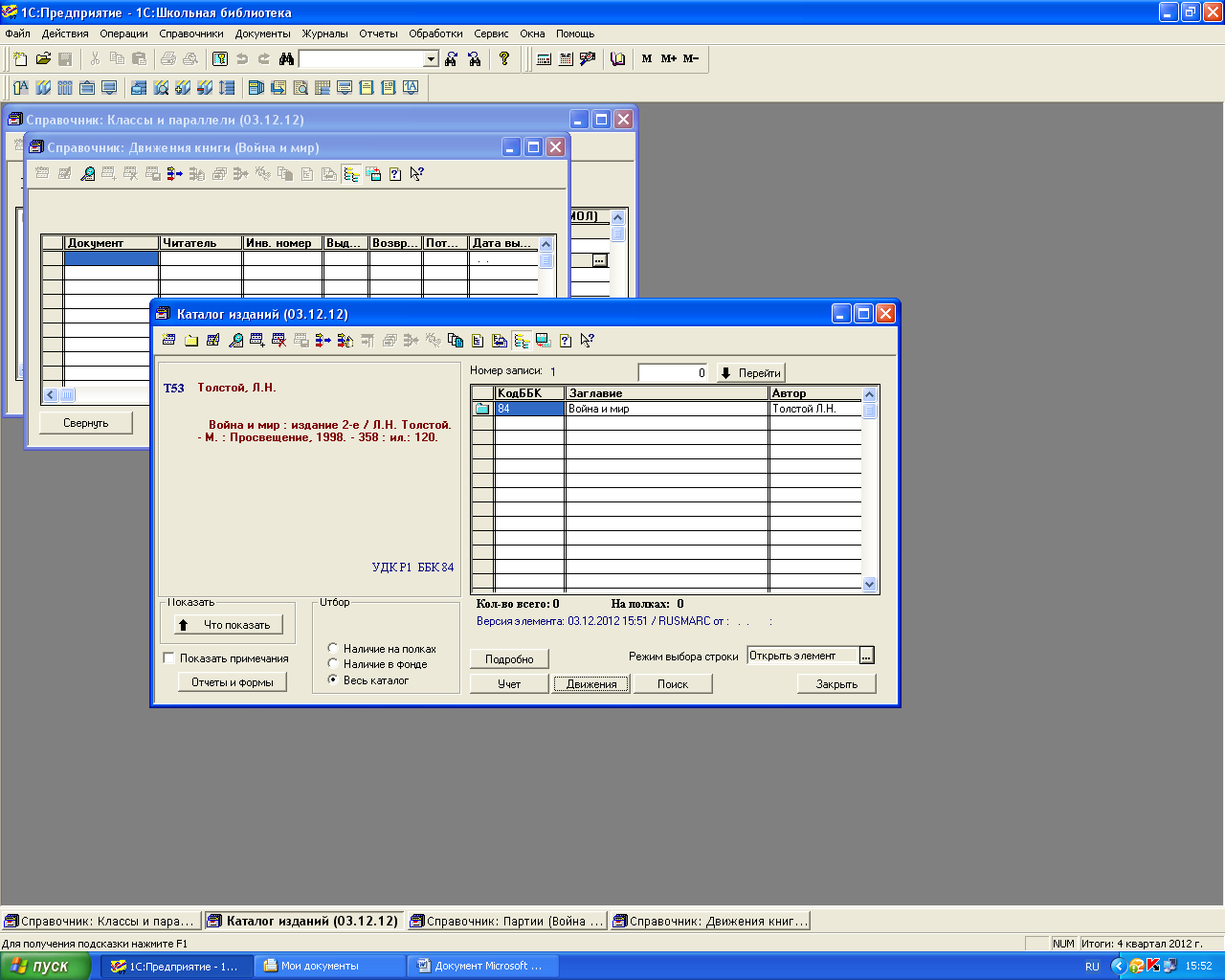This screenshot has width=1225, height=980.
Task: Click New row icon in Каталог изданий toolbar
Action: (x=169, y=340)
